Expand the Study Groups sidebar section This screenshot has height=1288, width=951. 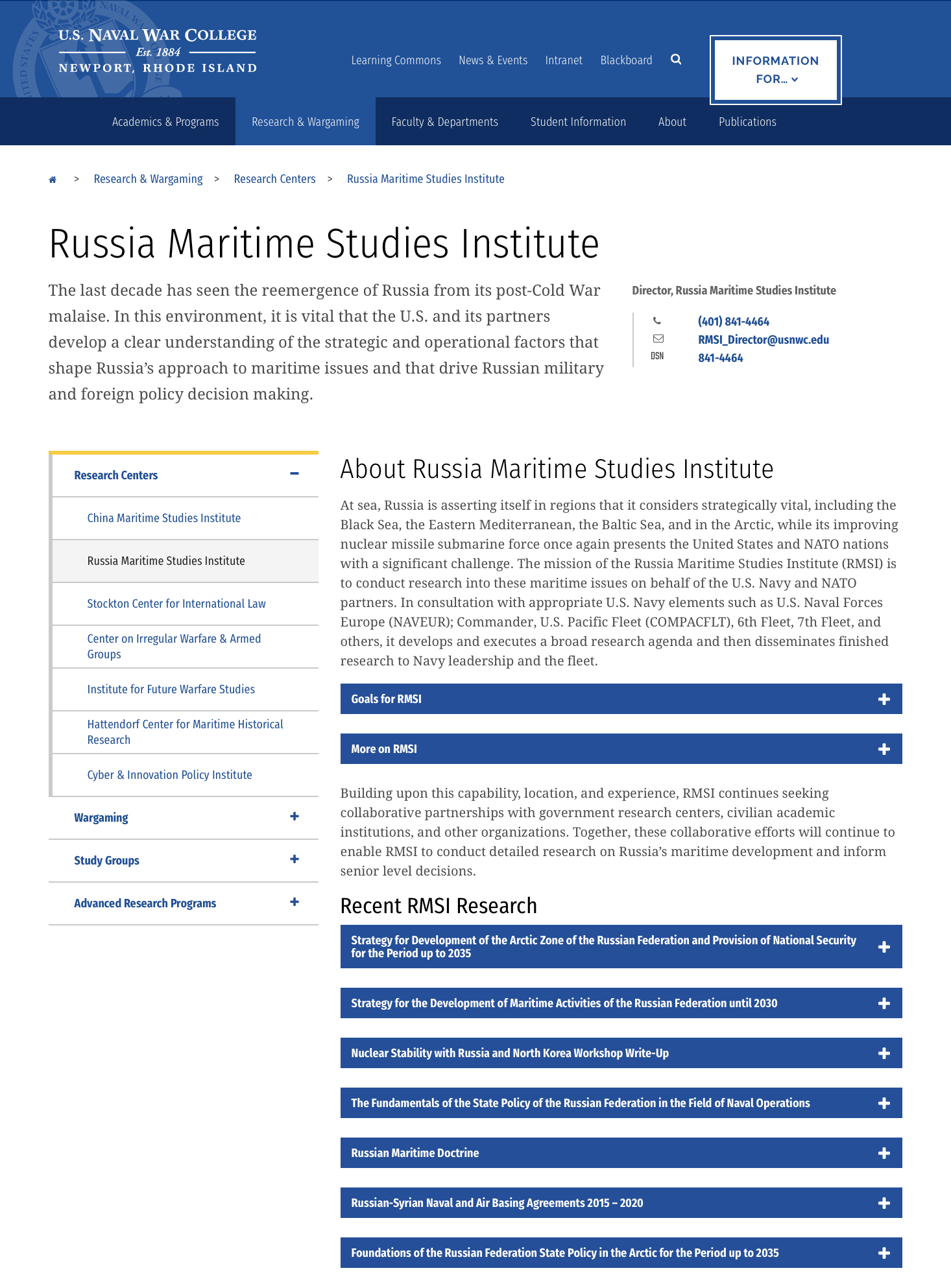point(184,861)
